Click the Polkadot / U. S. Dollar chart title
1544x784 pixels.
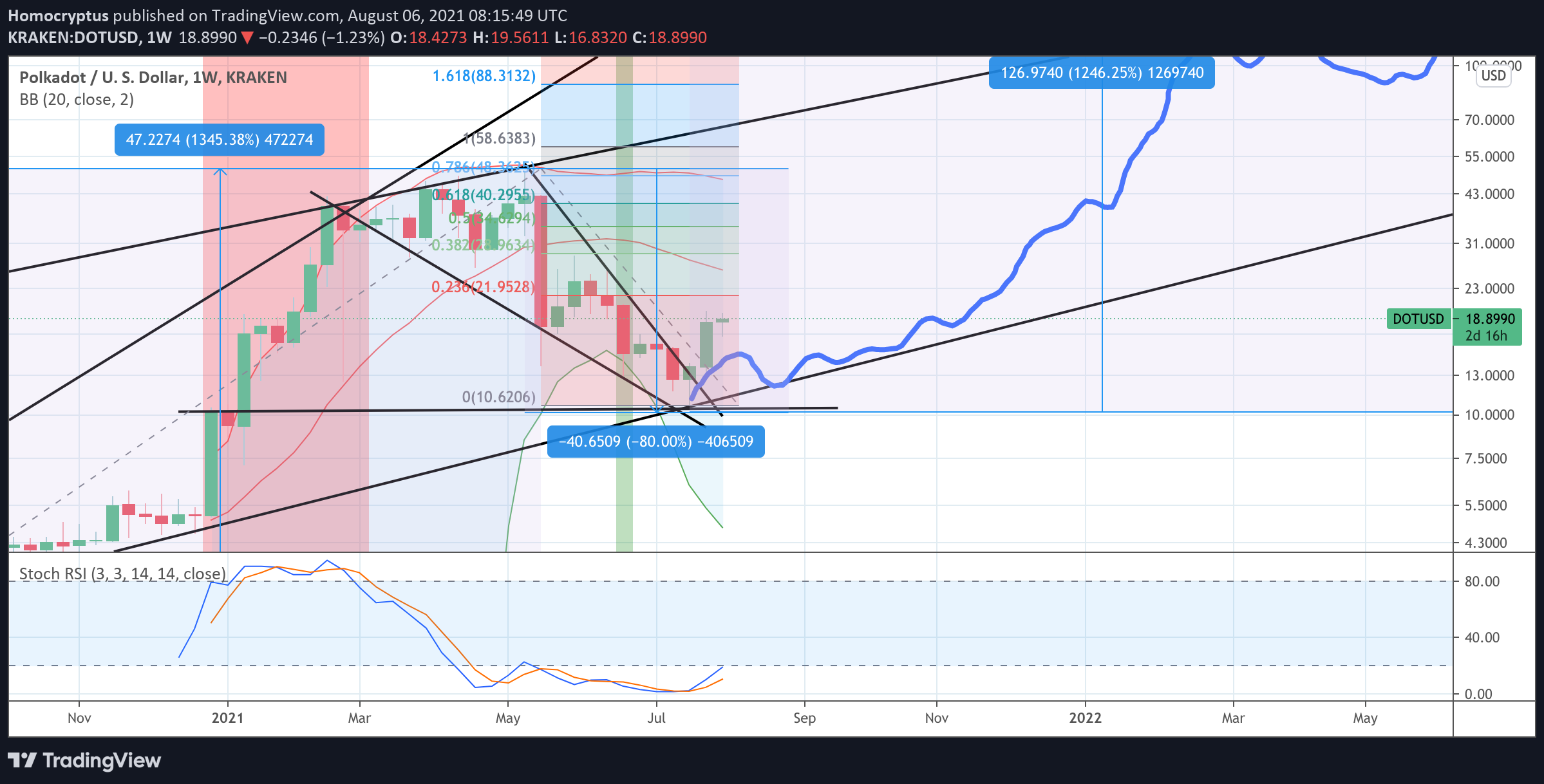pyautogui.click(x=153, y=77)
